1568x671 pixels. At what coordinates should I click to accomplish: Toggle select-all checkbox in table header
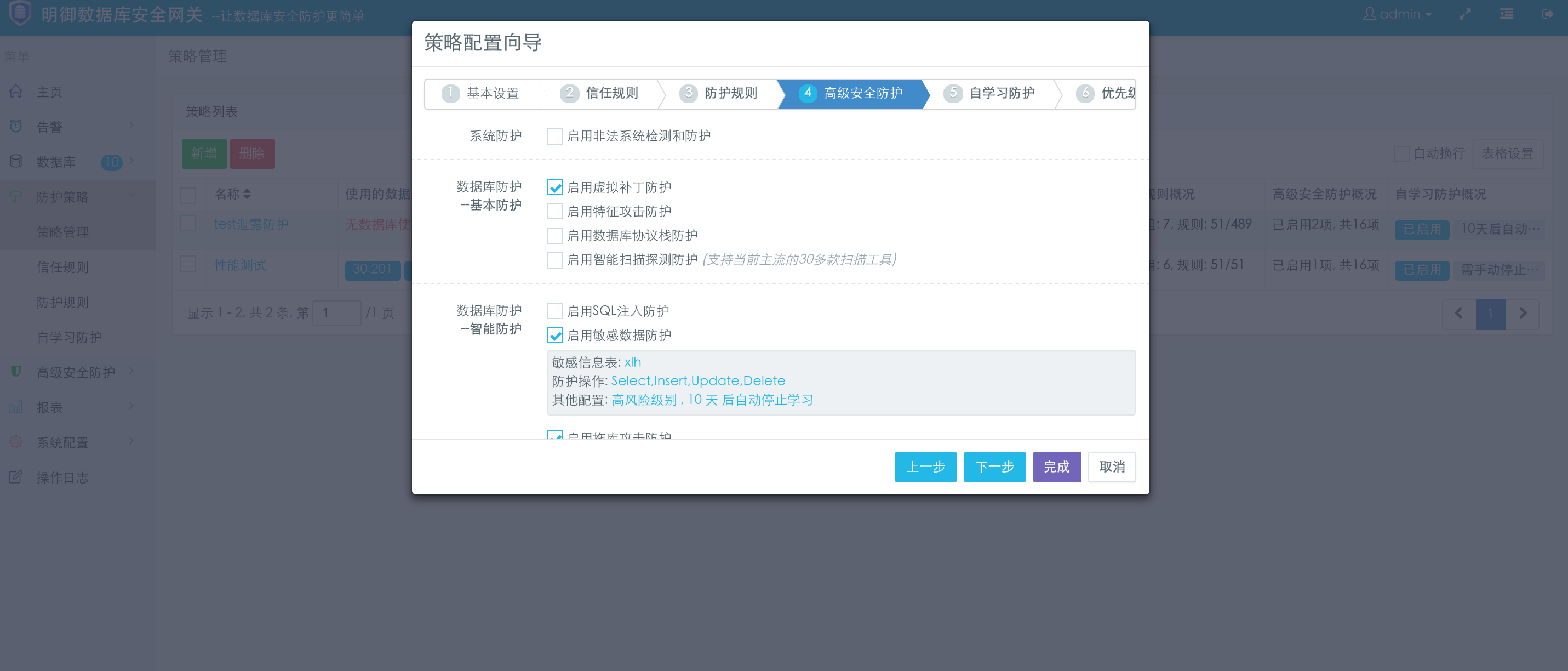pyautogui.click(x=188, y=196)
